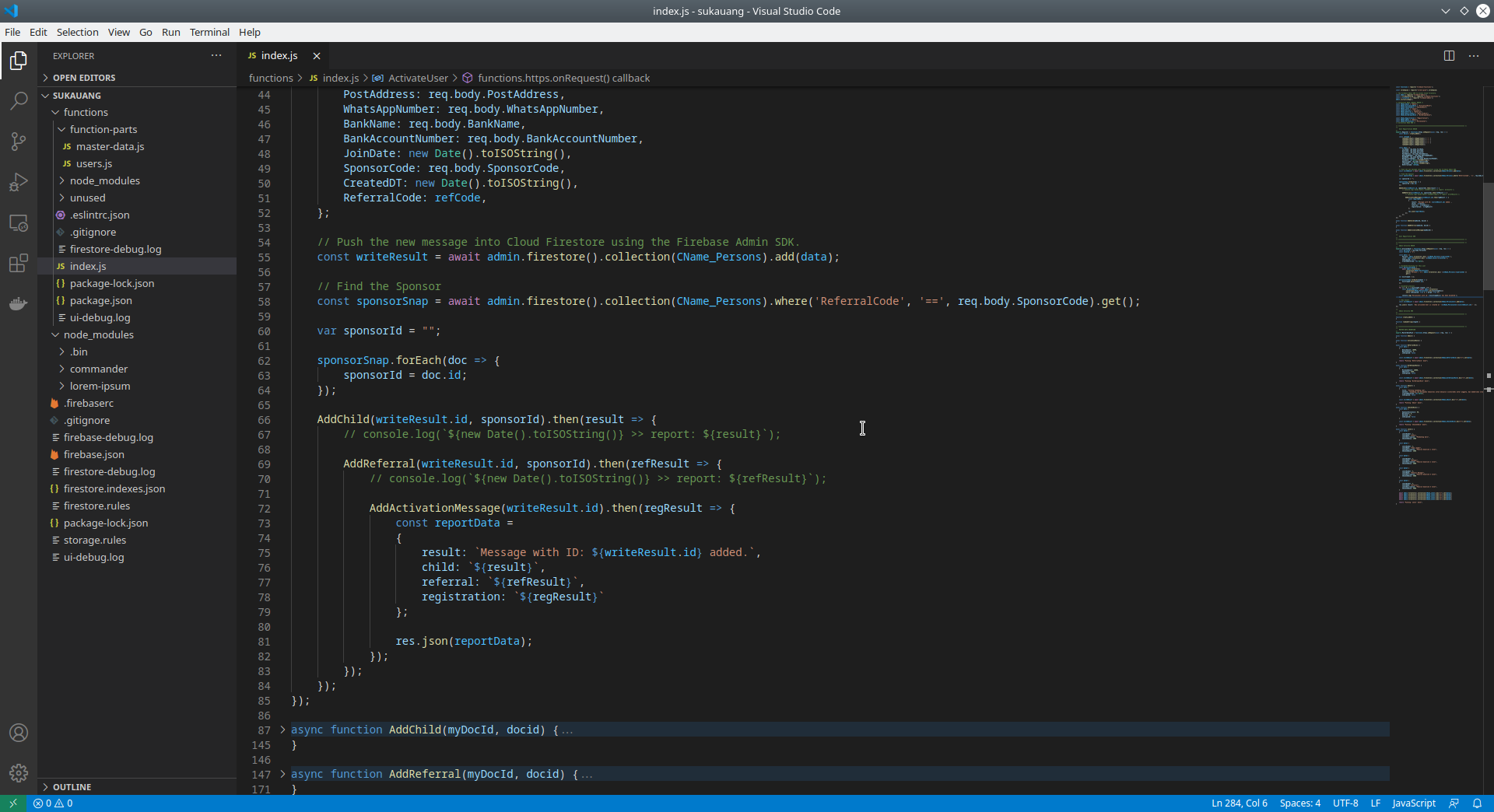This screenshot has width=1494, height=812.
Task: Open the Explorer view in activity bar
Action: point(19,61)
